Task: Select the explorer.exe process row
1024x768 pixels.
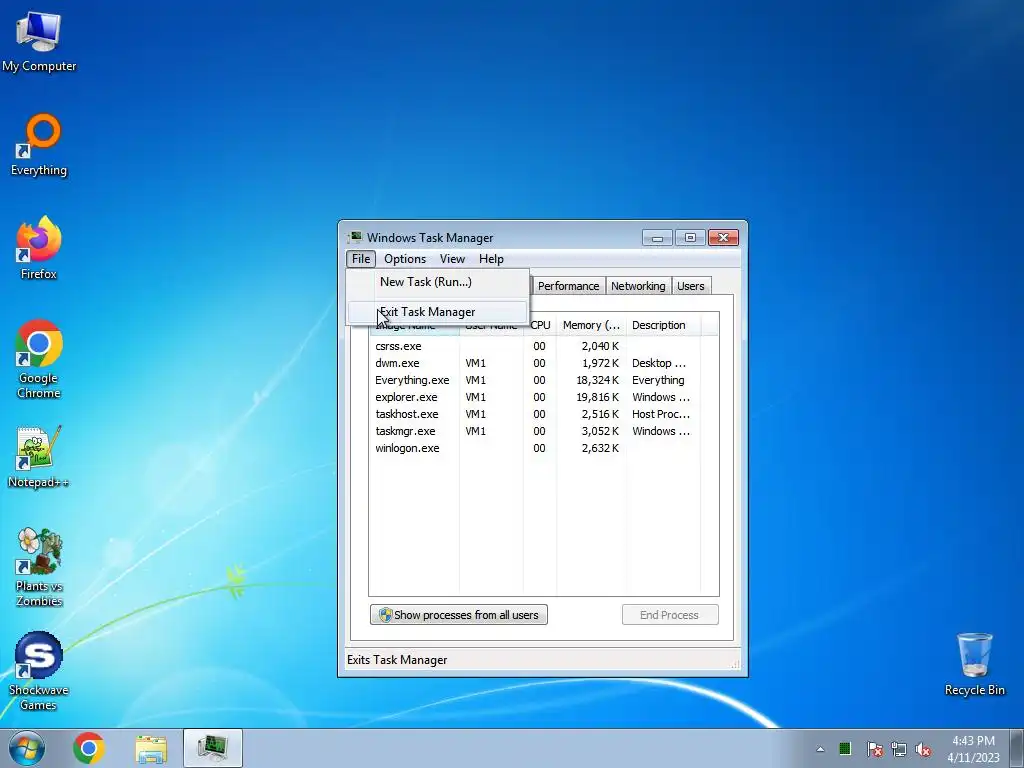Action: [x=543, y=397]
